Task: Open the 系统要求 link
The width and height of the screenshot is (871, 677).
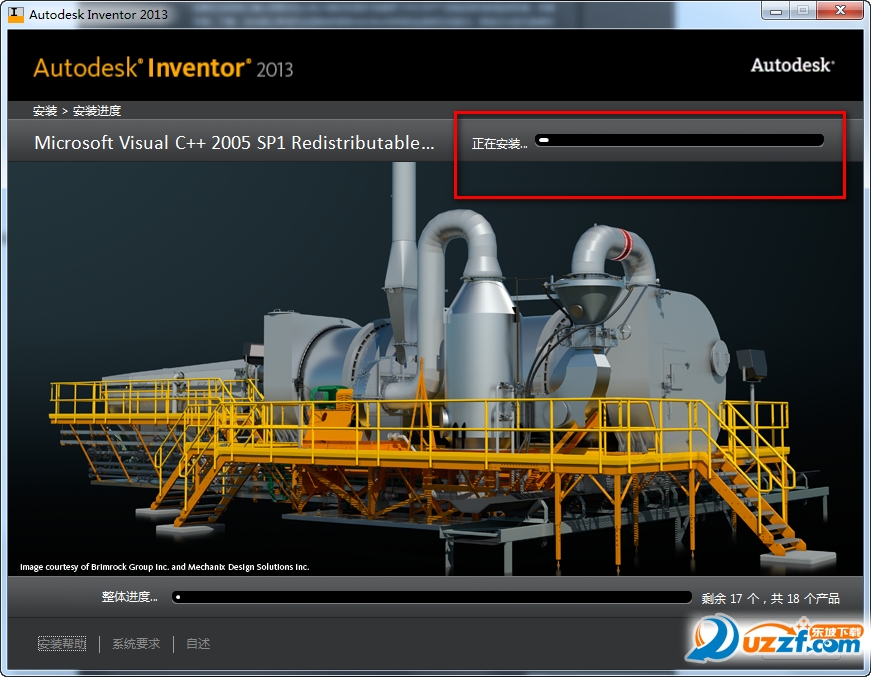Action: click(x=136, y=644)
